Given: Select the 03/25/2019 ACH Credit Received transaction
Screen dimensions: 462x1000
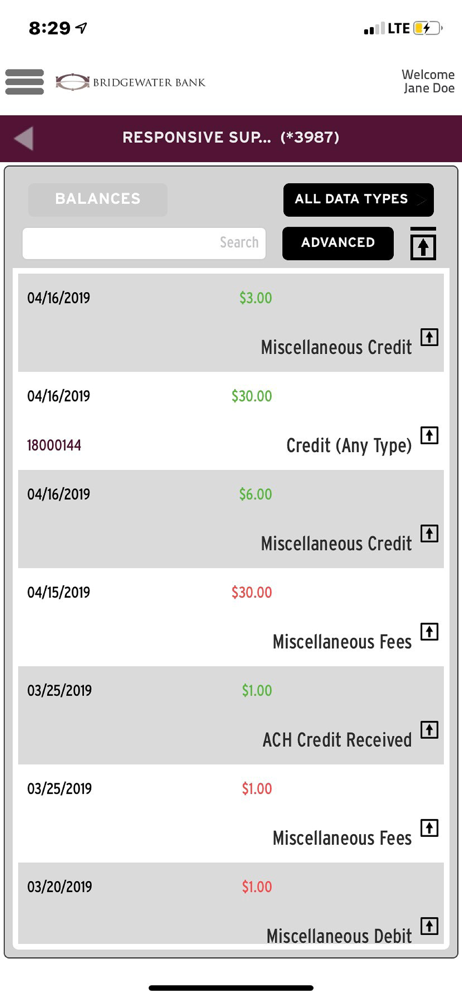Looking at the screenshot, I should [231, 716].
